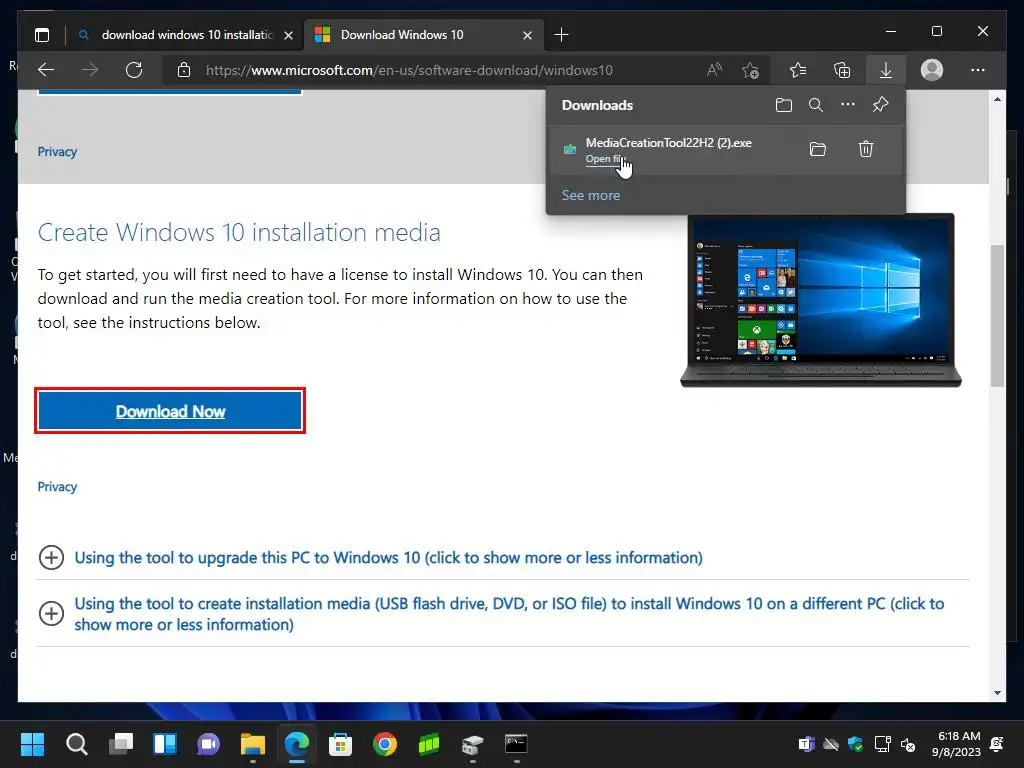
Task: Open the Favorites list
Action: tap(798, 70)
